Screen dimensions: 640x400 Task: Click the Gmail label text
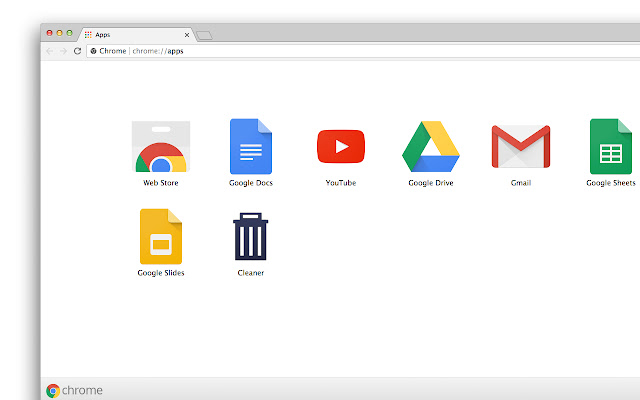pyautogui.click(x=521, y=183)
